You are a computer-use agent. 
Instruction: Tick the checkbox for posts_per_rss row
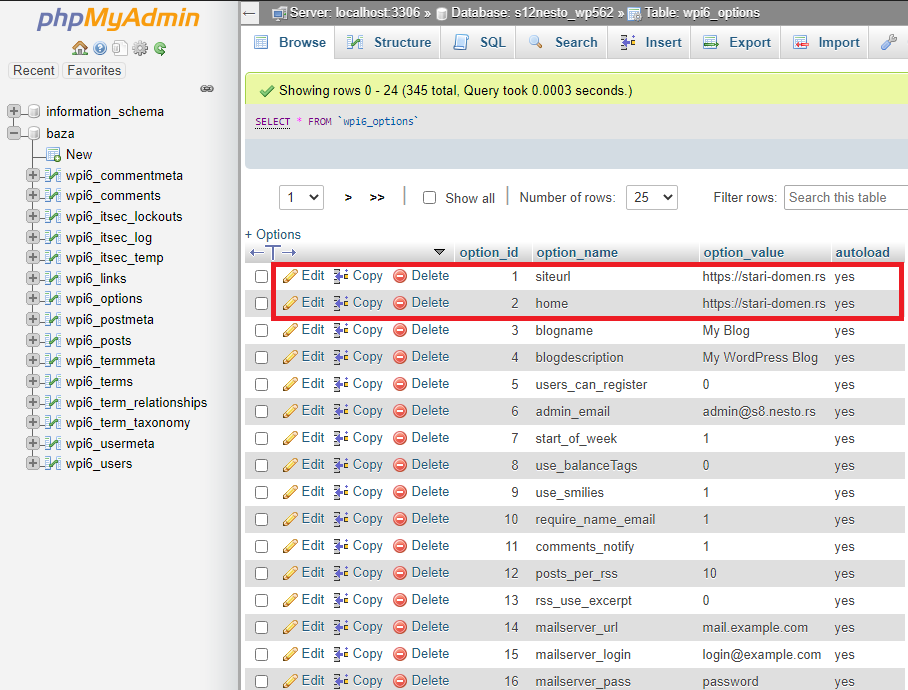pos(262,574)
